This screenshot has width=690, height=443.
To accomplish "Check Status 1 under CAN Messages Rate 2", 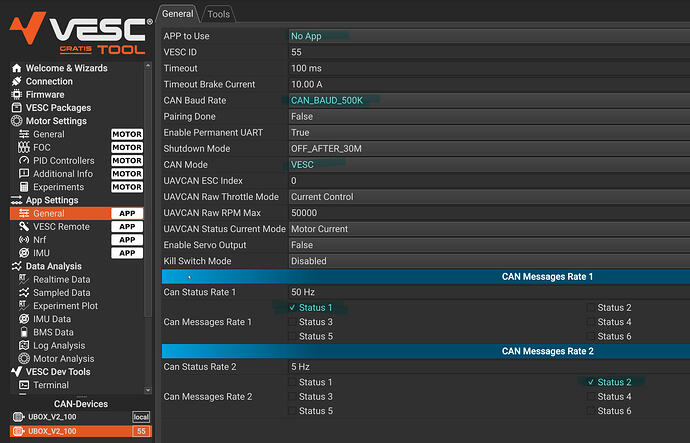I will 292,382.
